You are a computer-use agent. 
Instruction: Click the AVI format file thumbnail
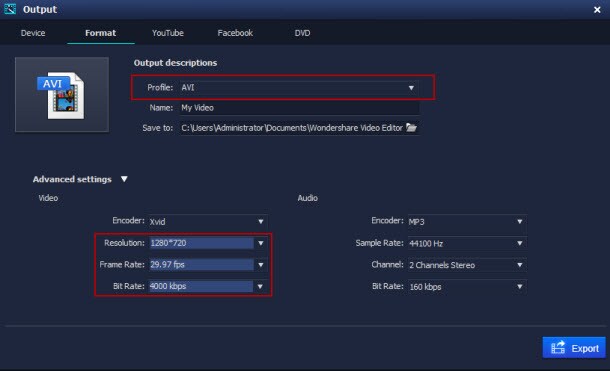coord(62,94)
